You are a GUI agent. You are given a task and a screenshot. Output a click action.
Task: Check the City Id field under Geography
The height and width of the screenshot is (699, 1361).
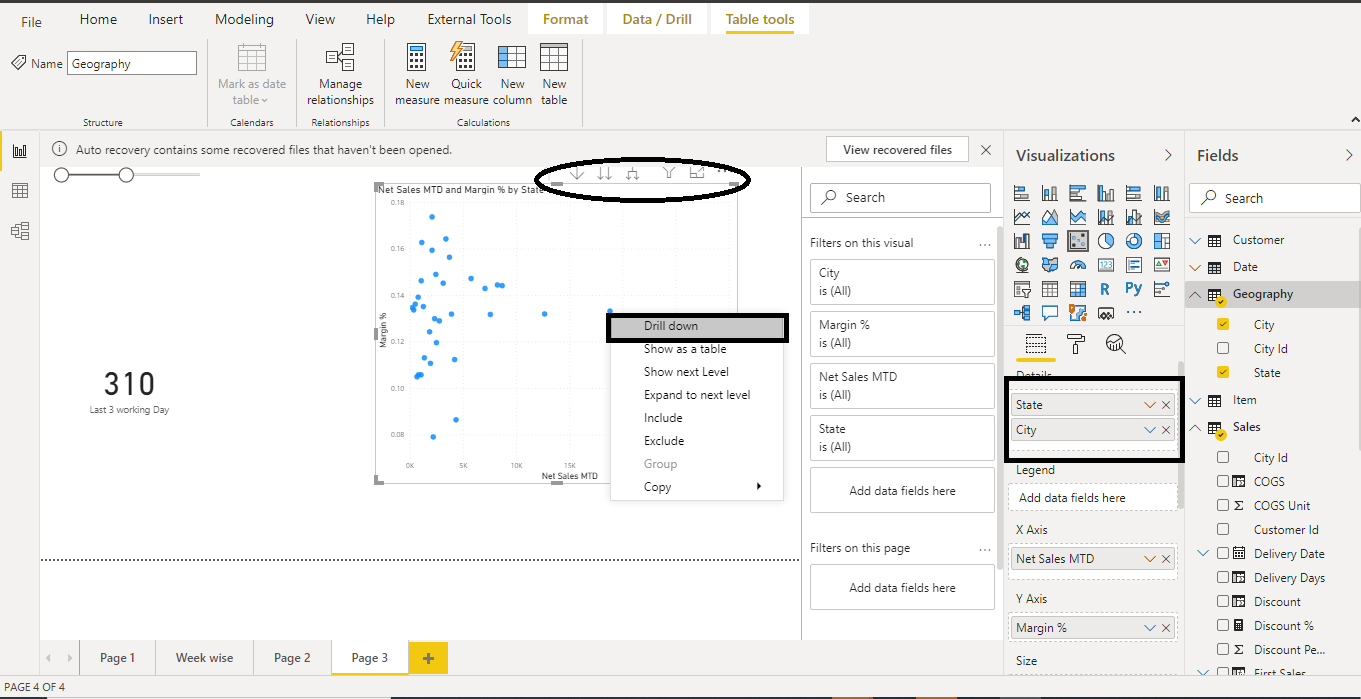point(1223,348)
